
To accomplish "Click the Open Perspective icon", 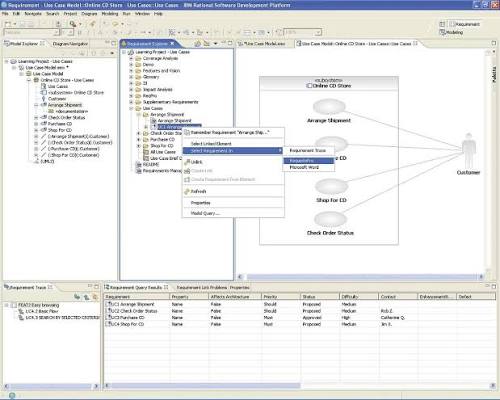I will click(x=442, y=24).
